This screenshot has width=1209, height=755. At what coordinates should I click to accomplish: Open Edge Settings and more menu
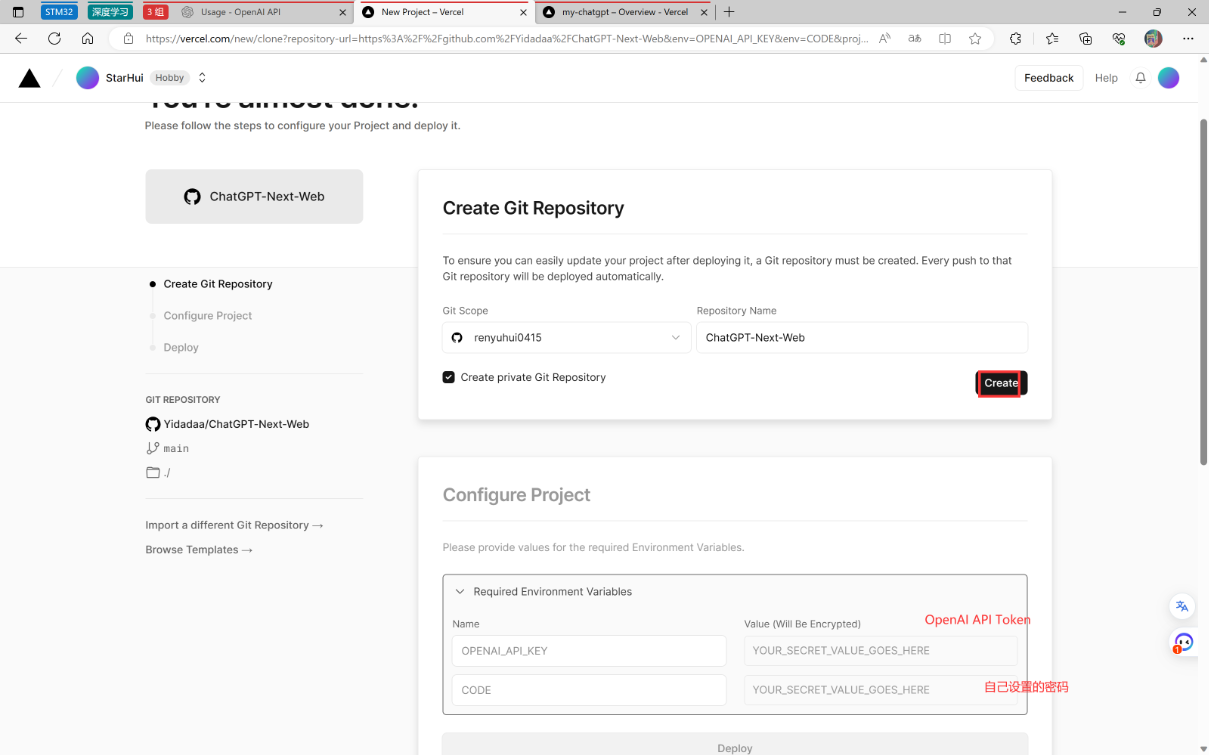pos(1188,38)
